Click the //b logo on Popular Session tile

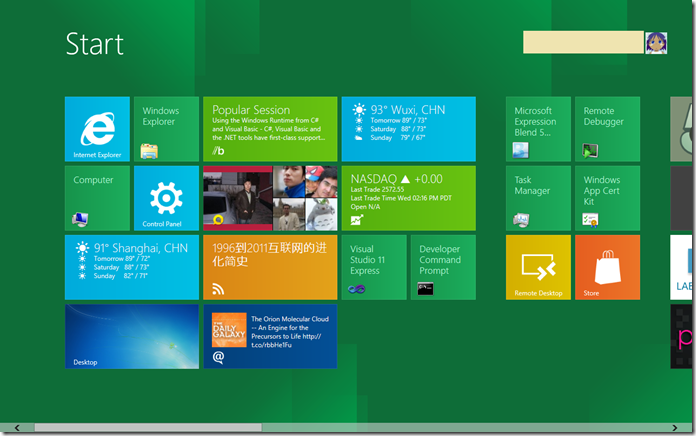pos(218,151)
